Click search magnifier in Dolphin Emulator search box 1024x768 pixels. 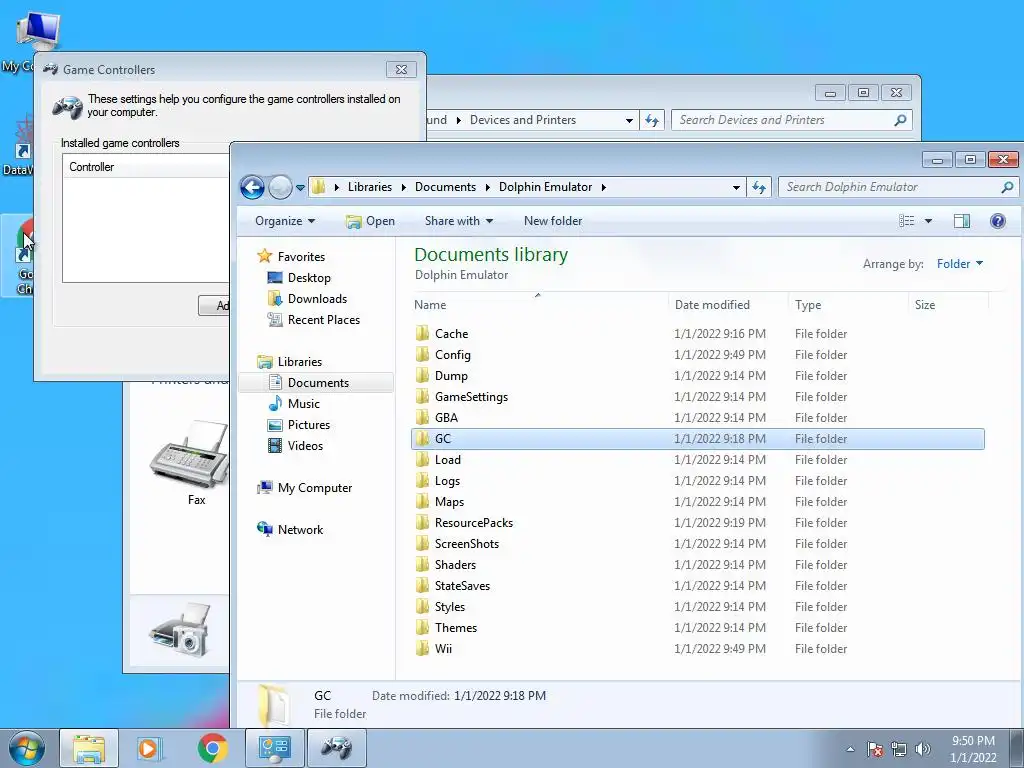pyautogui.click(x=1007, y=187)
